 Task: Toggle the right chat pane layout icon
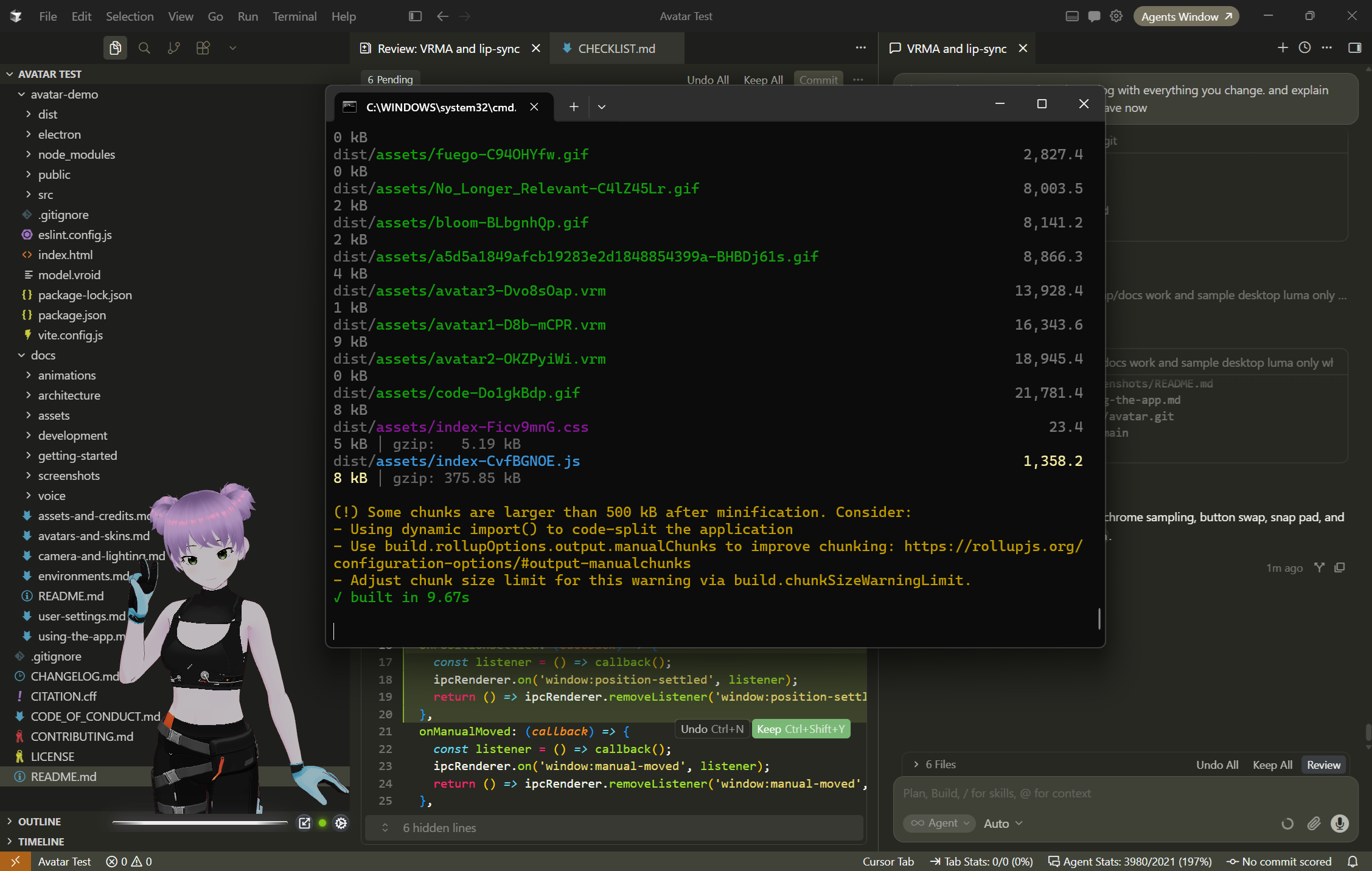(x=1355, y=47)
